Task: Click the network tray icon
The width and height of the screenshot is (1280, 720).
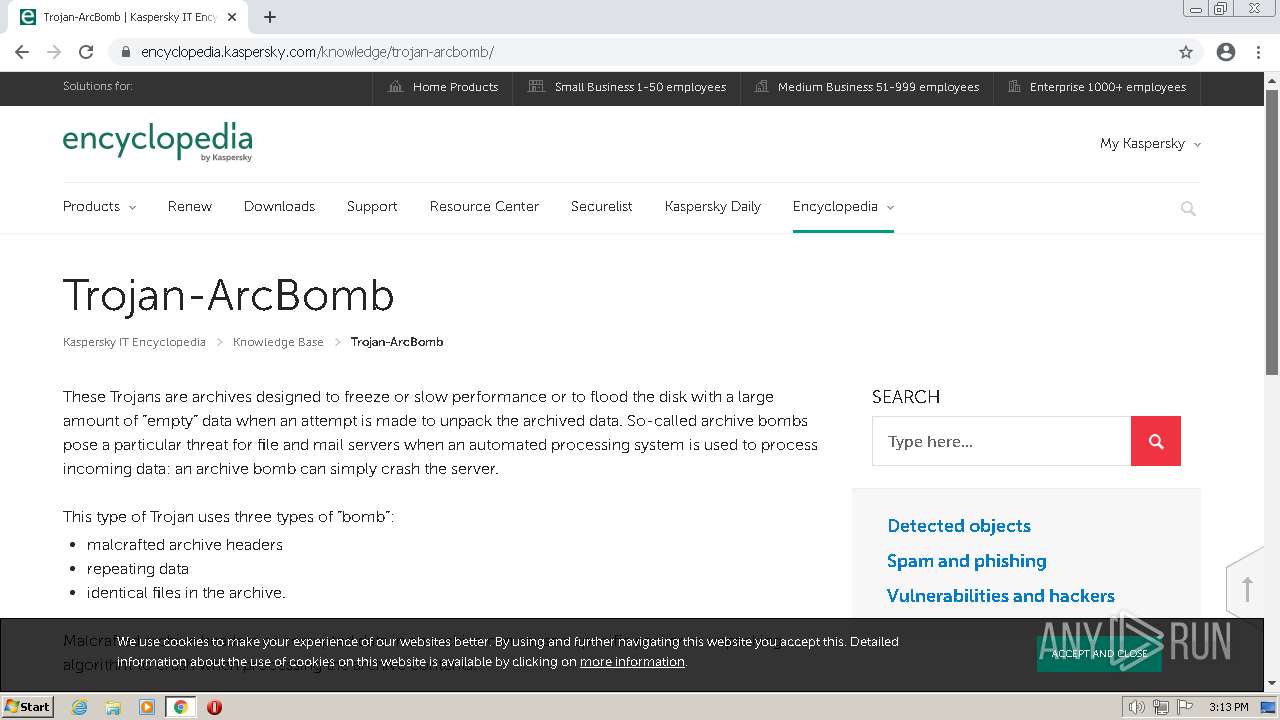Action: click(1160, 707)
